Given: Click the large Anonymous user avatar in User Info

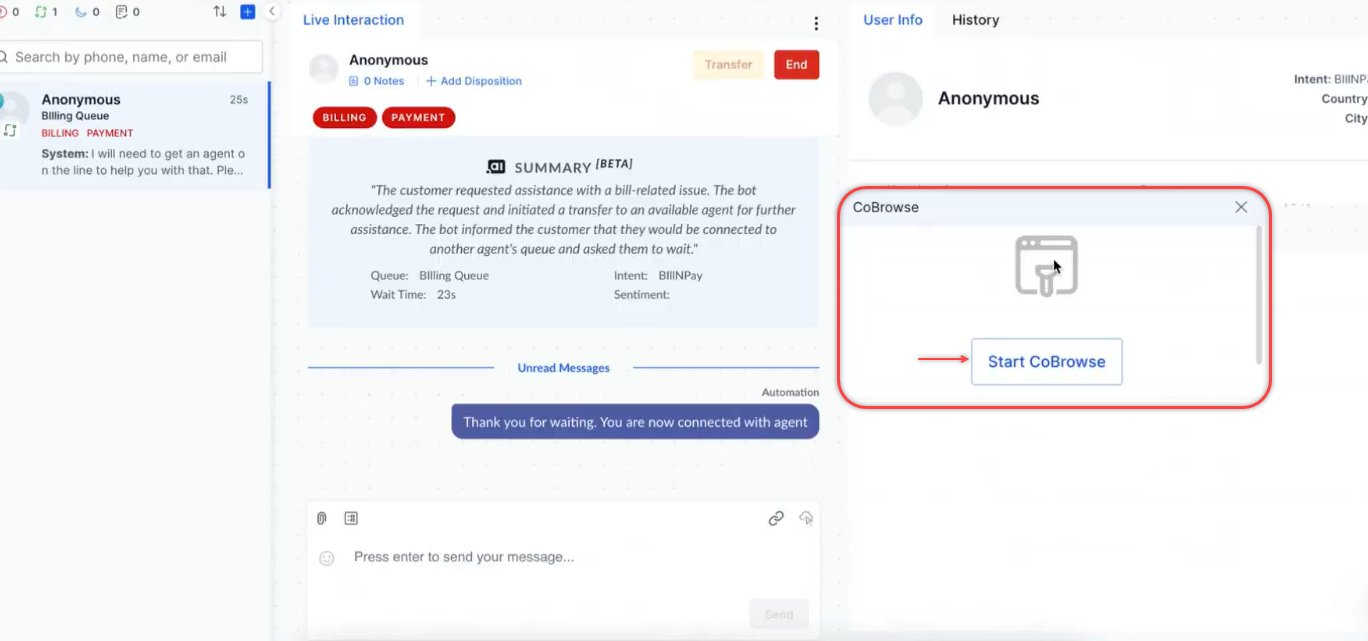Looking at the screenshot, I should pos(895,98).
